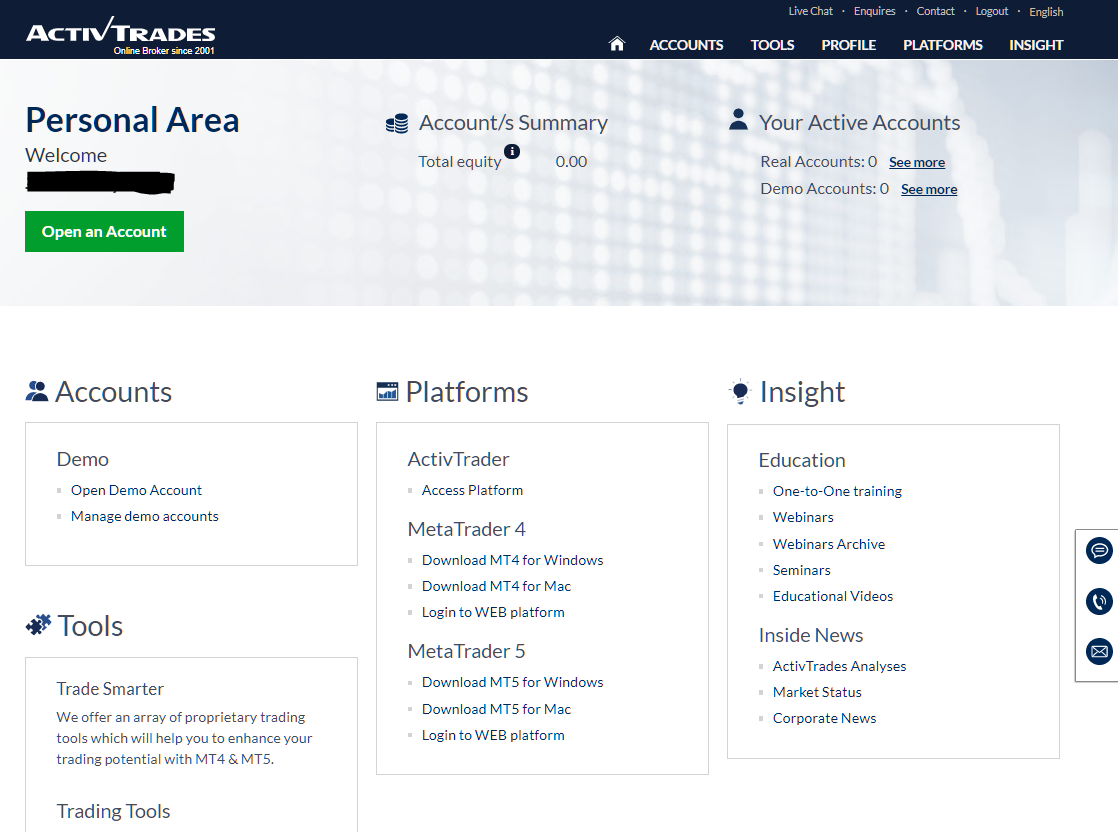Download MT5 for Mac

(496, 709)
